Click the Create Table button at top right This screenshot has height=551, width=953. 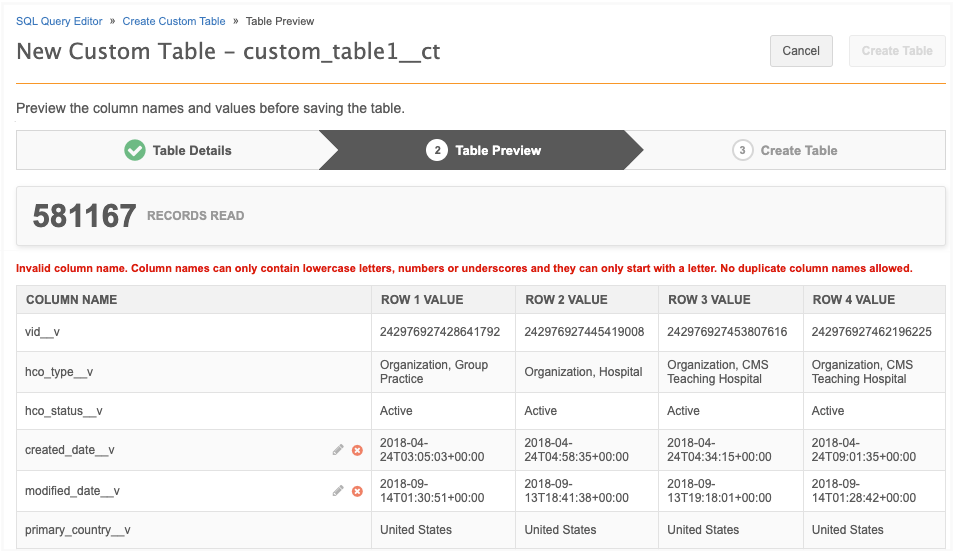pos(897,51)
